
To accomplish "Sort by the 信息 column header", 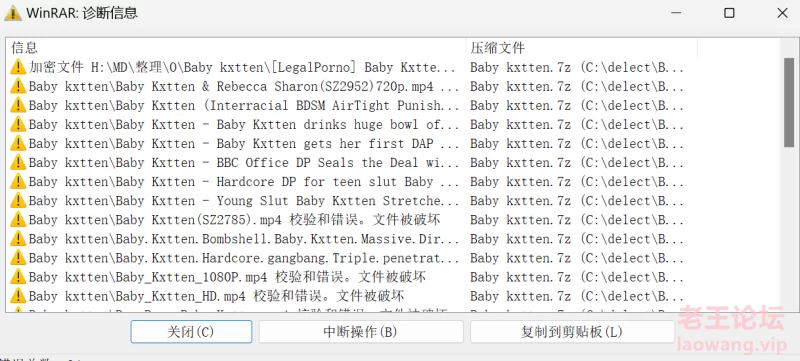I will click(237, 48).
